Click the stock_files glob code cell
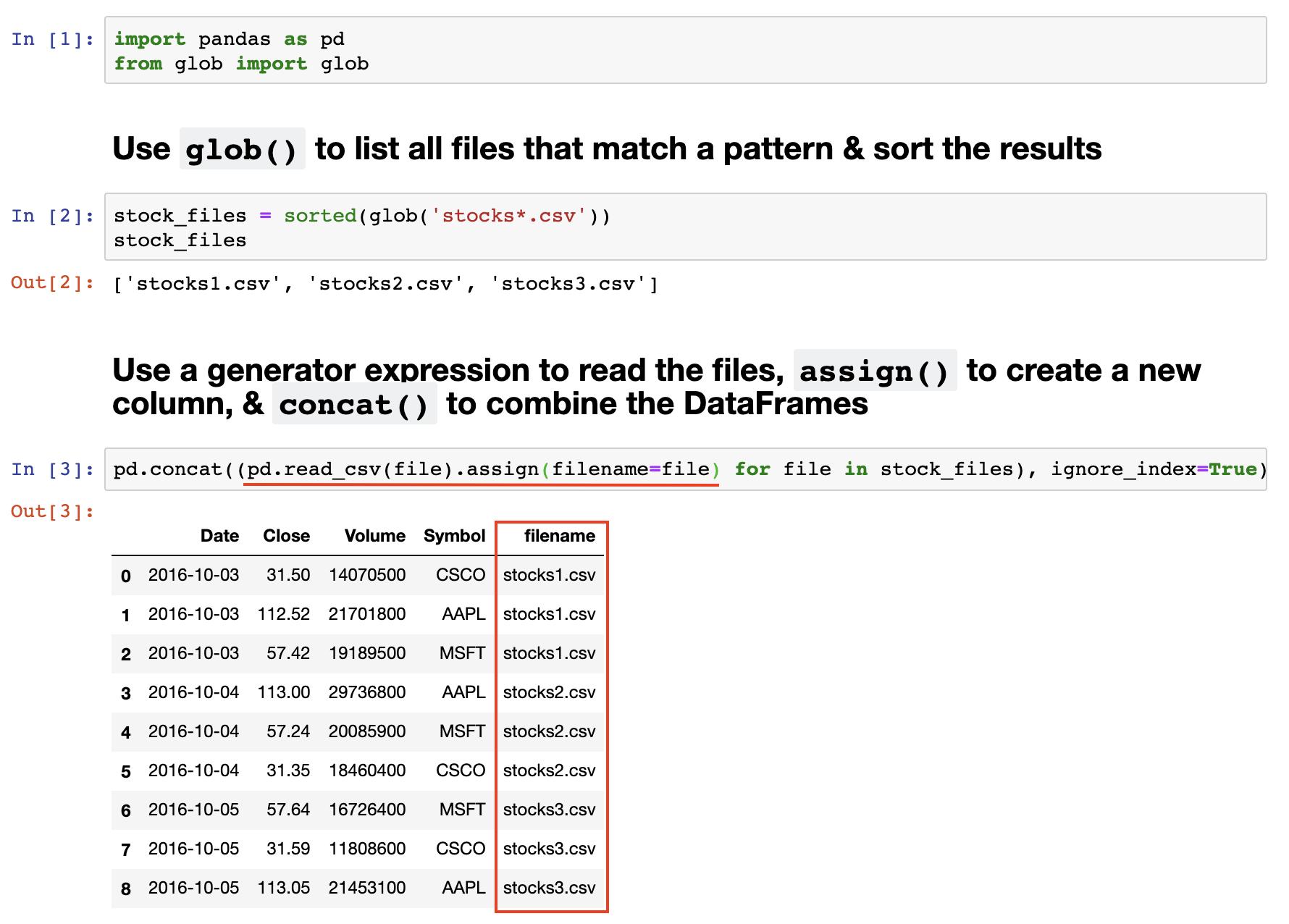Viewport: 1289px width, 924px height. (x=685, y=227)
